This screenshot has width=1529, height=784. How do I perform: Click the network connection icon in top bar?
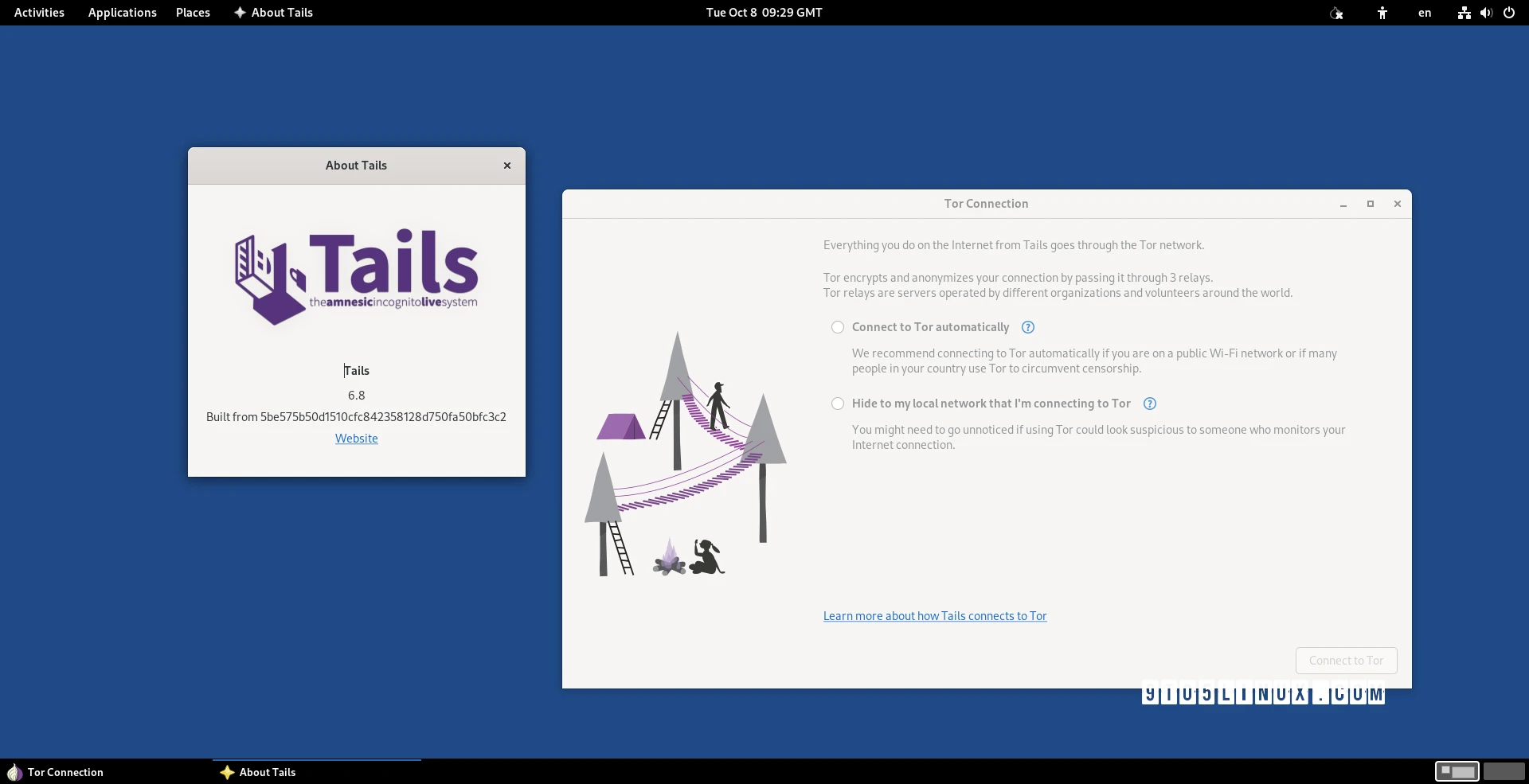coord(1464,13)
